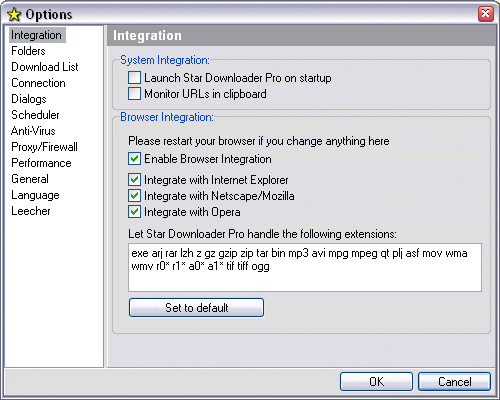Click inside the file extensions text box
Image resolution: width=500 pixels, height=400 pixels.
pyautogui.click(x=305, y=267)
